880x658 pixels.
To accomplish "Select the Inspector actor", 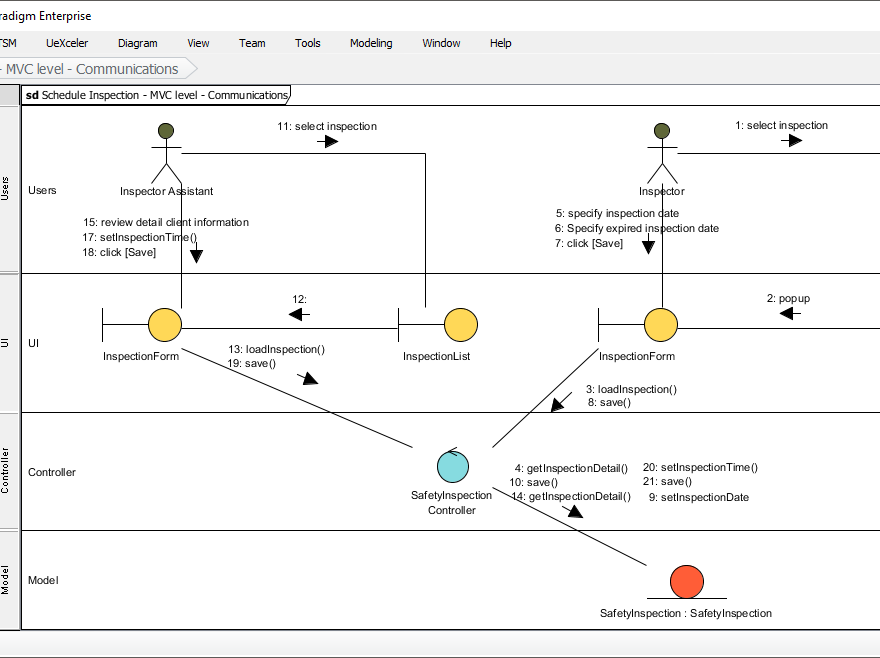I will click(661, 141).
